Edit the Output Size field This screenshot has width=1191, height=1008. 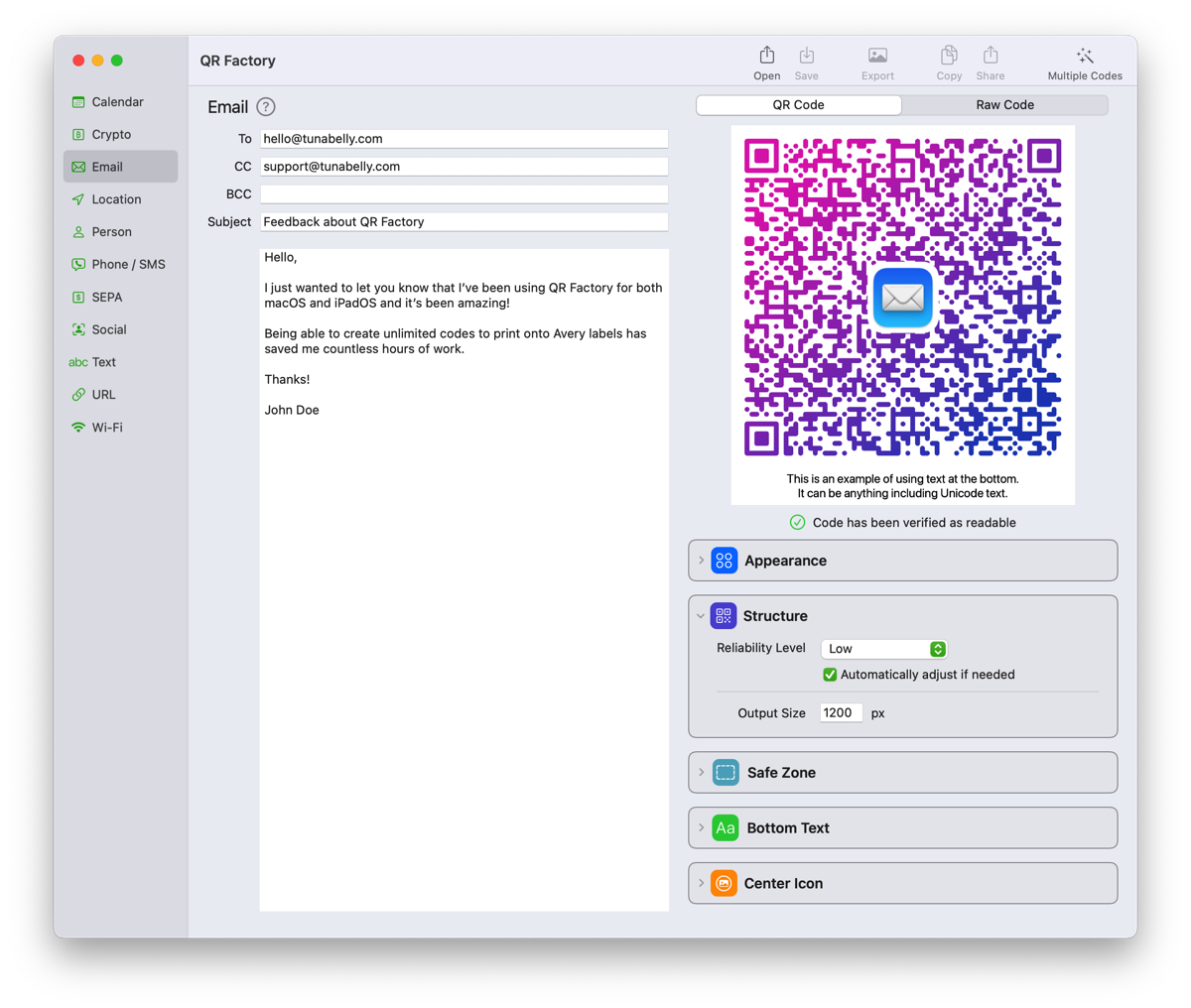tap(840, 712)
